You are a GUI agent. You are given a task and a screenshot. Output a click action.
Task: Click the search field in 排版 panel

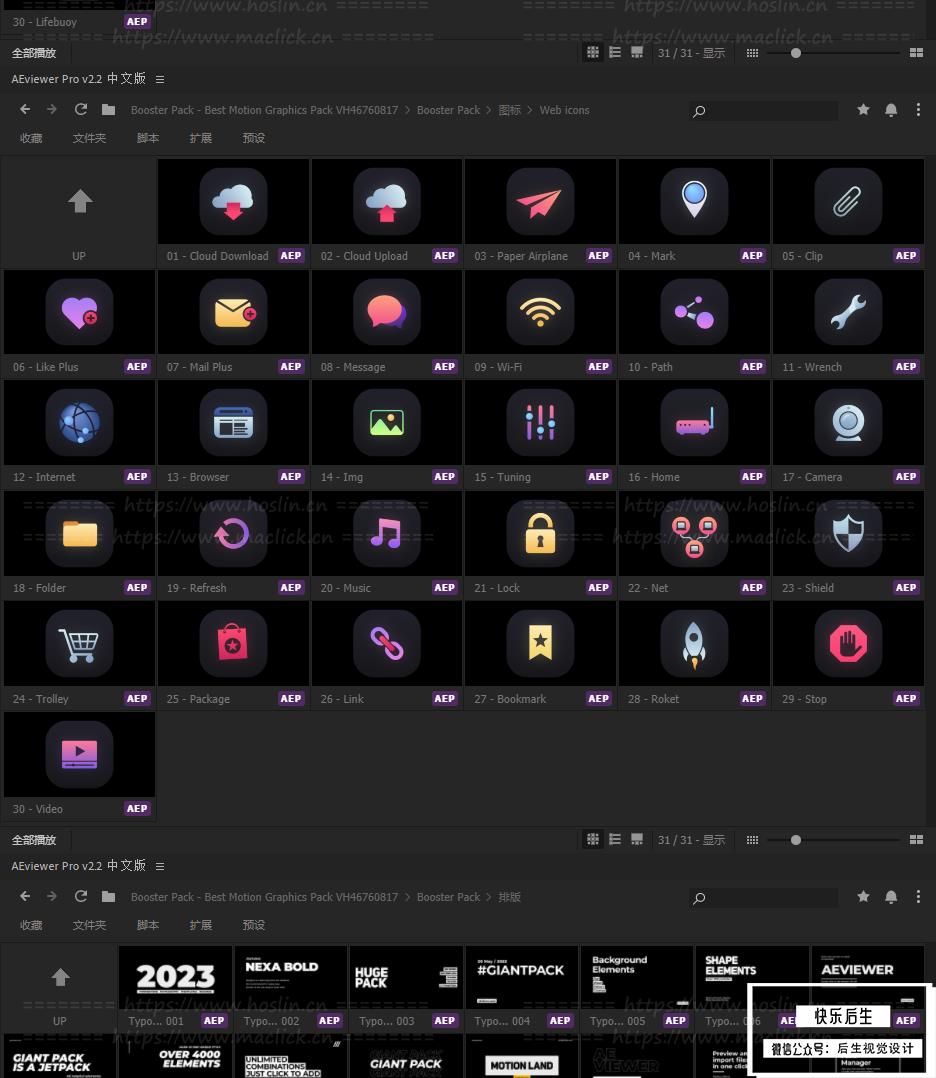coord(764,897)
